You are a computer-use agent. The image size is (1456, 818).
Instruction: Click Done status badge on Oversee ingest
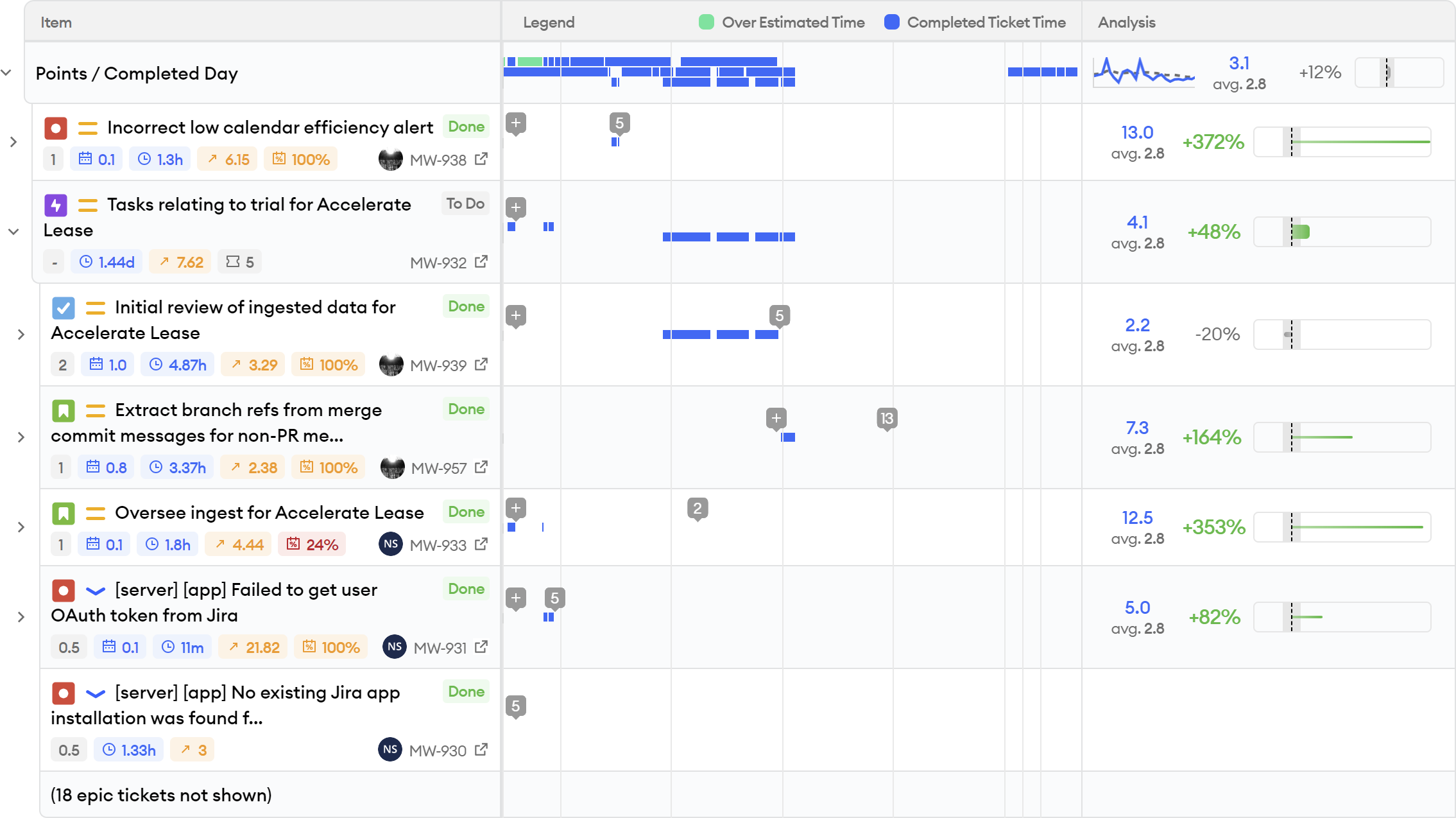coord(466,512)
